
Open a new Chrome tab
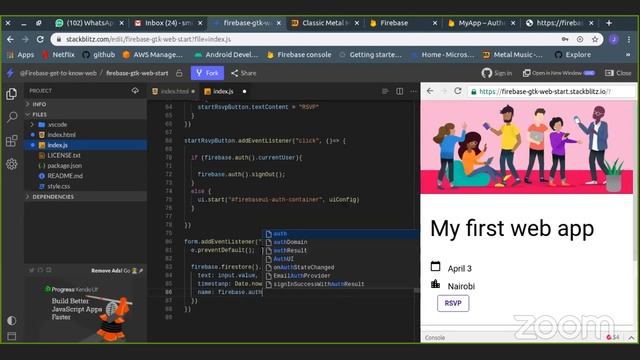[x=609, y=23]
